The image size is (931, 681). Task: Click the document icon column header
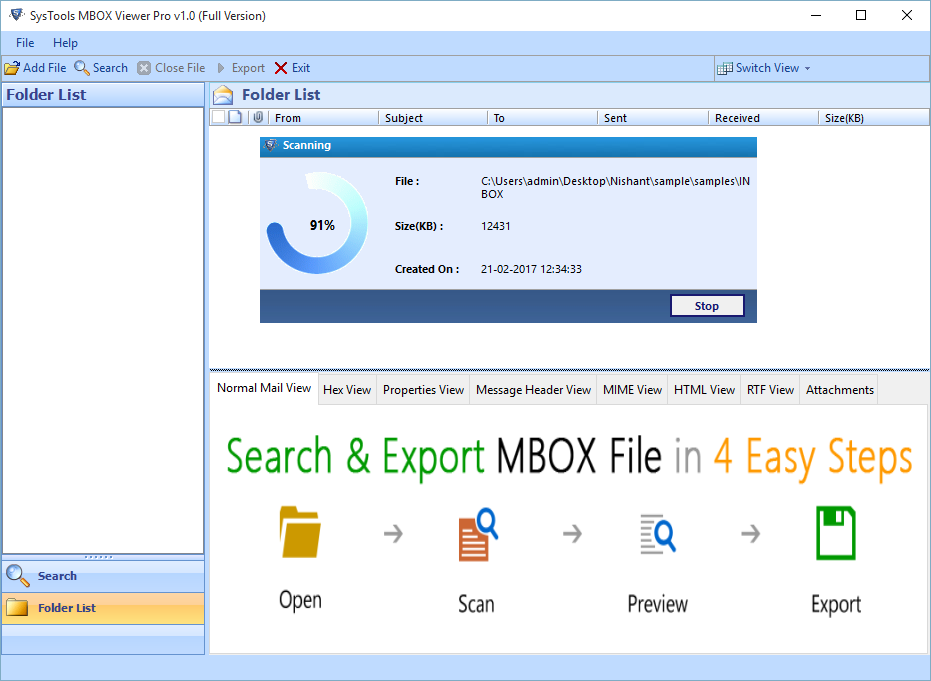click(x=236, y=117)
